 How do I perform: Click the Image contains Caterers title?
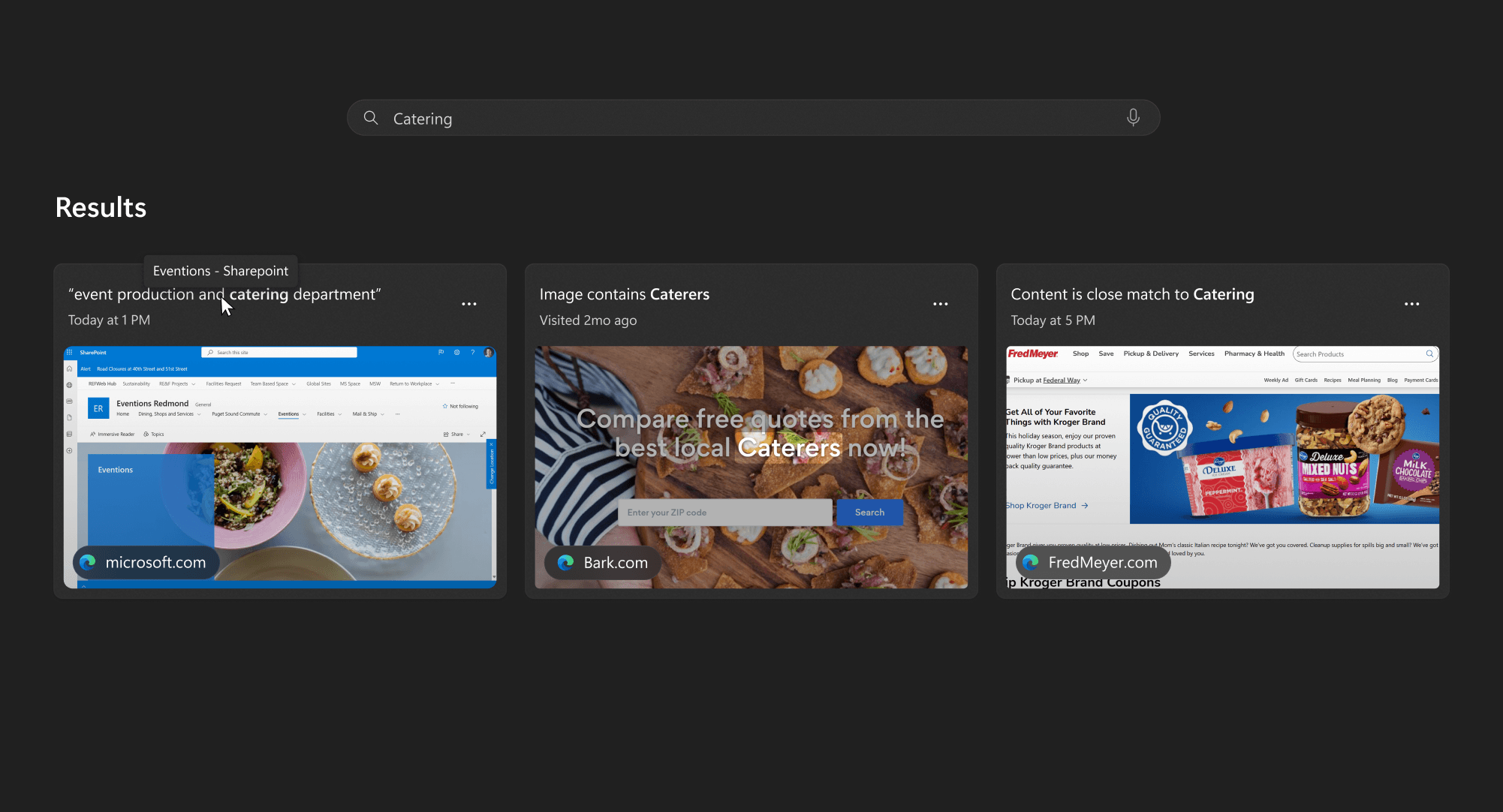click(x=624, y=294)
